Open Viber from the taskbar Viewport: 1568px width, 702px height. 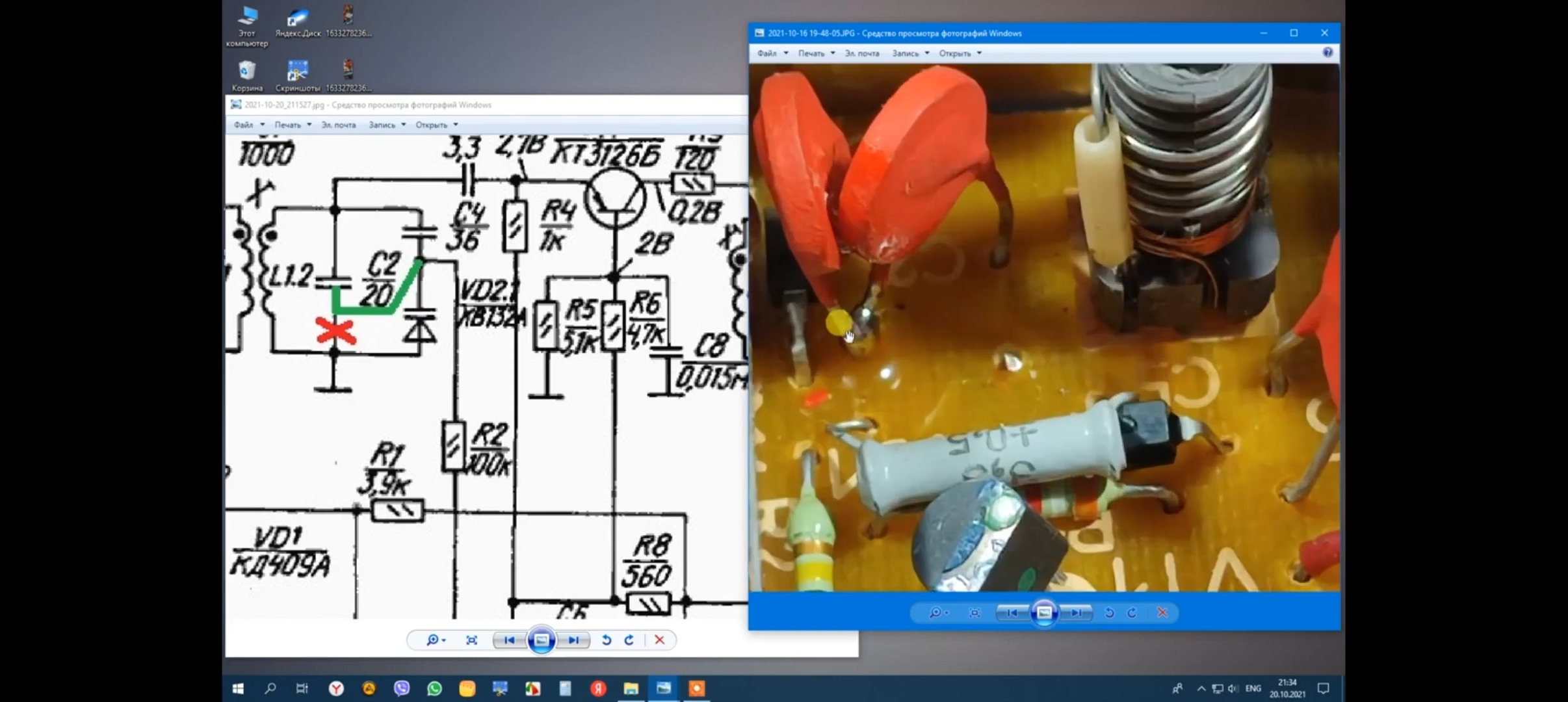(x=402, y=688)
